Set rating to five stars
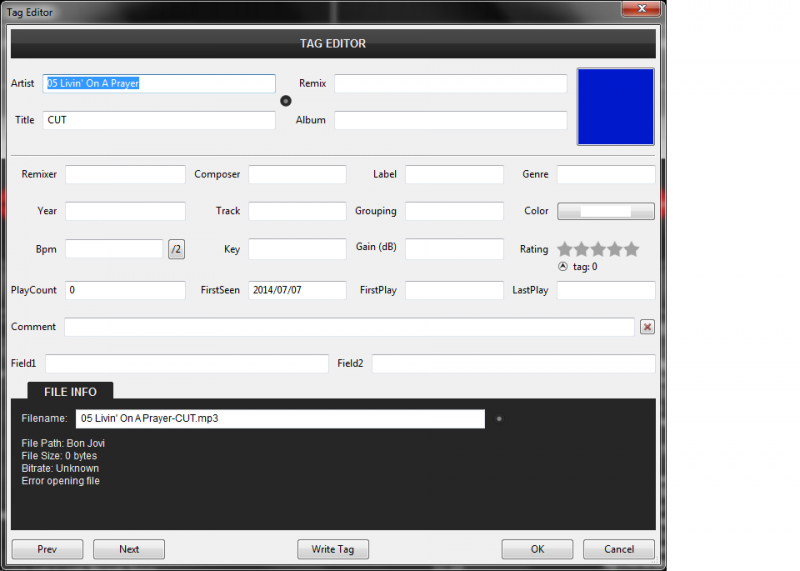This screenshot has height=571, width=800. (632, 249)
